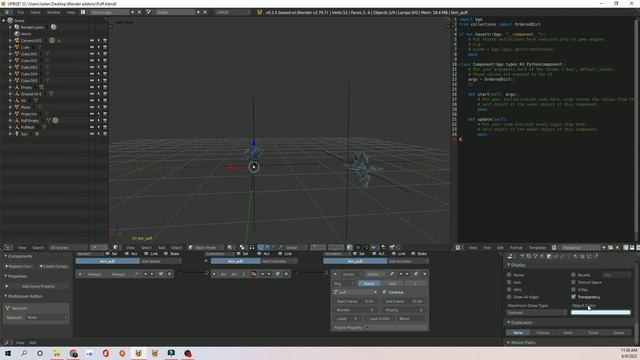Open the Properties editor type selector icon
Image resolution: width=640 pixels, height=360 pixels.
point(510,256)
